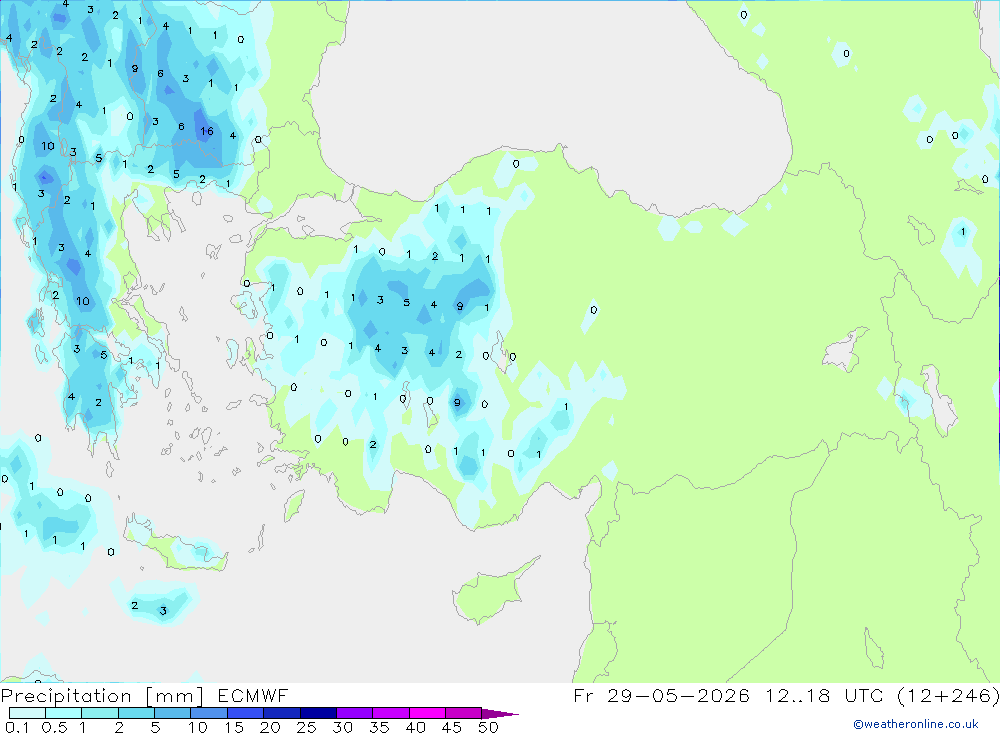This screenshot has height=733, width=1000.
Task: Select the 30–35 mm legend color swatch
Action: (355, 713)
